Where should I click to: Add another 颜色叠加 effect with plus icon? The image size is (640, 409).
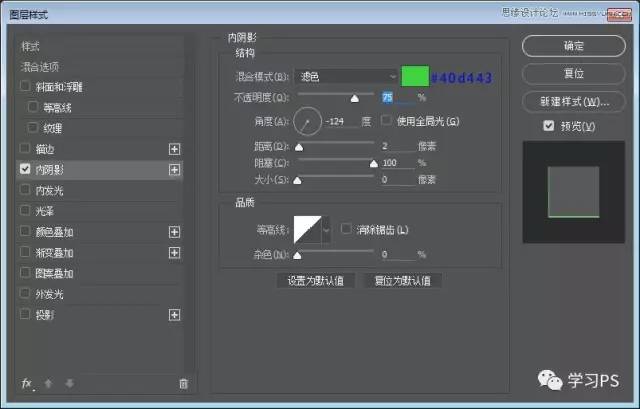175,232
